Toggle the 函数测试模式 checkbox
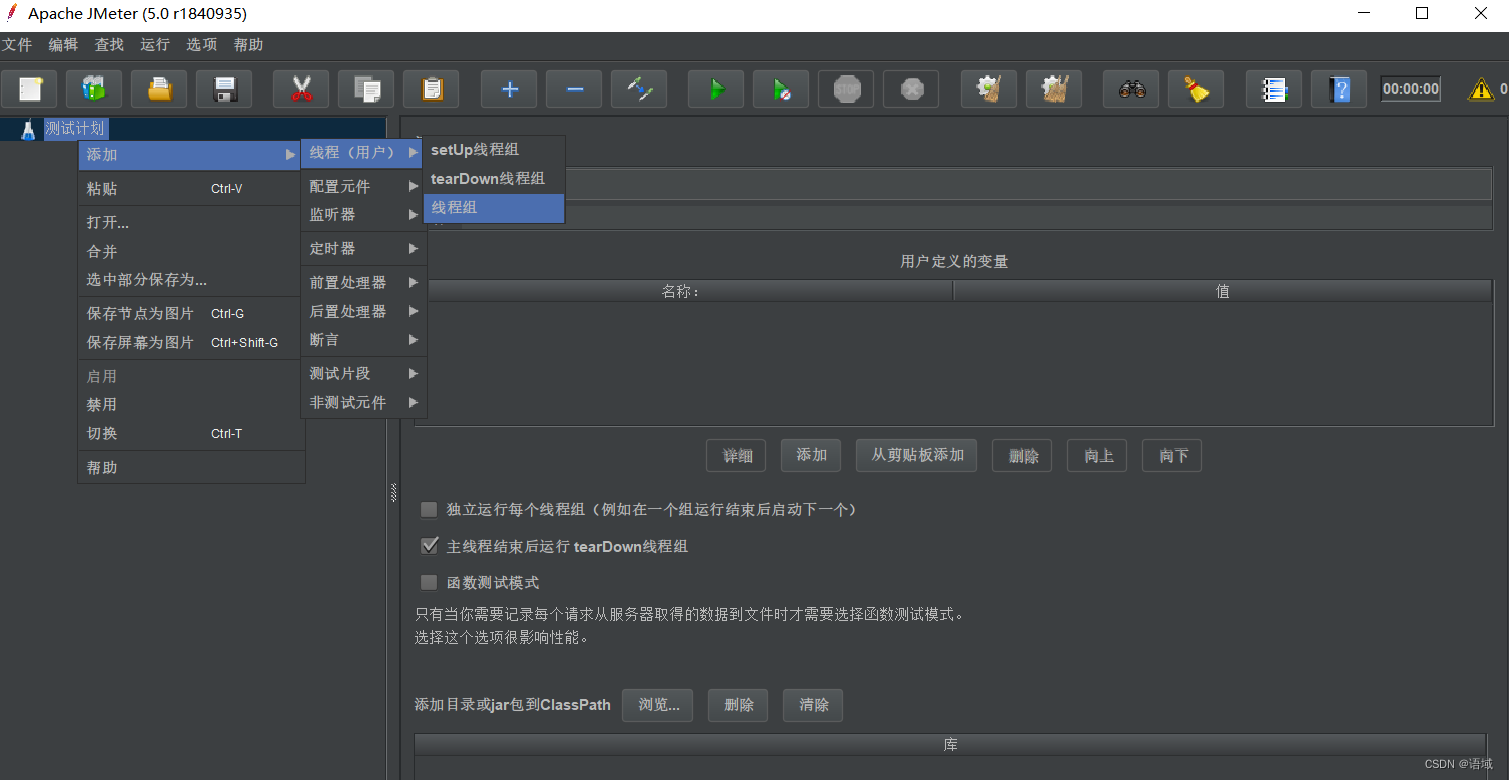 [429, 583]
